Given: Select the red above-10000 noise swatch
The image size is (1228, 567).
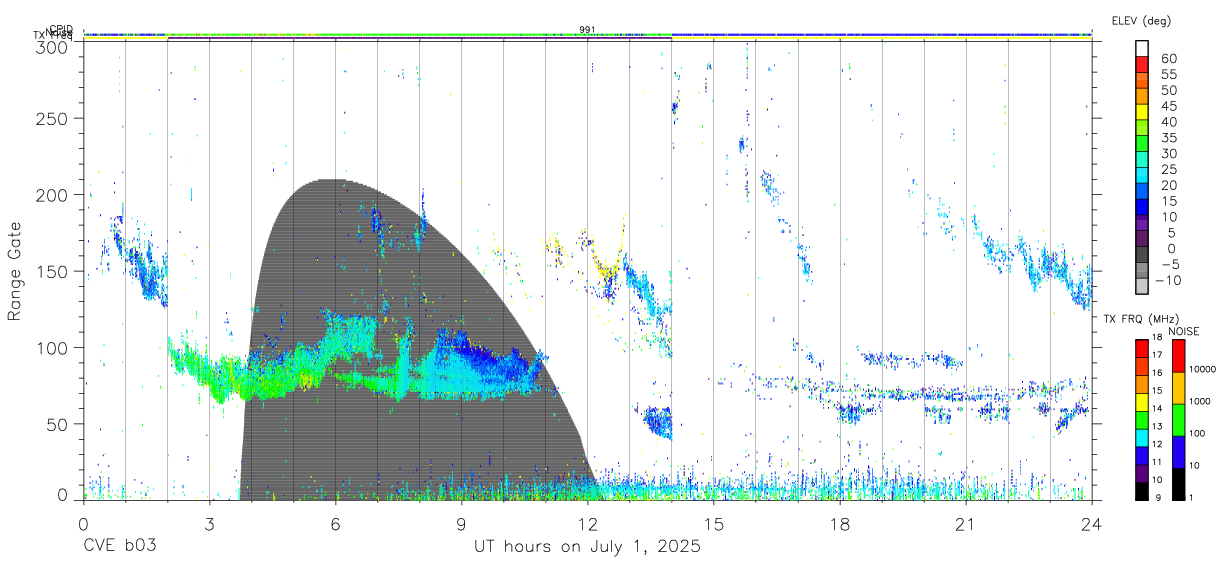Looking at the screenshot, I should (1179, 356).
